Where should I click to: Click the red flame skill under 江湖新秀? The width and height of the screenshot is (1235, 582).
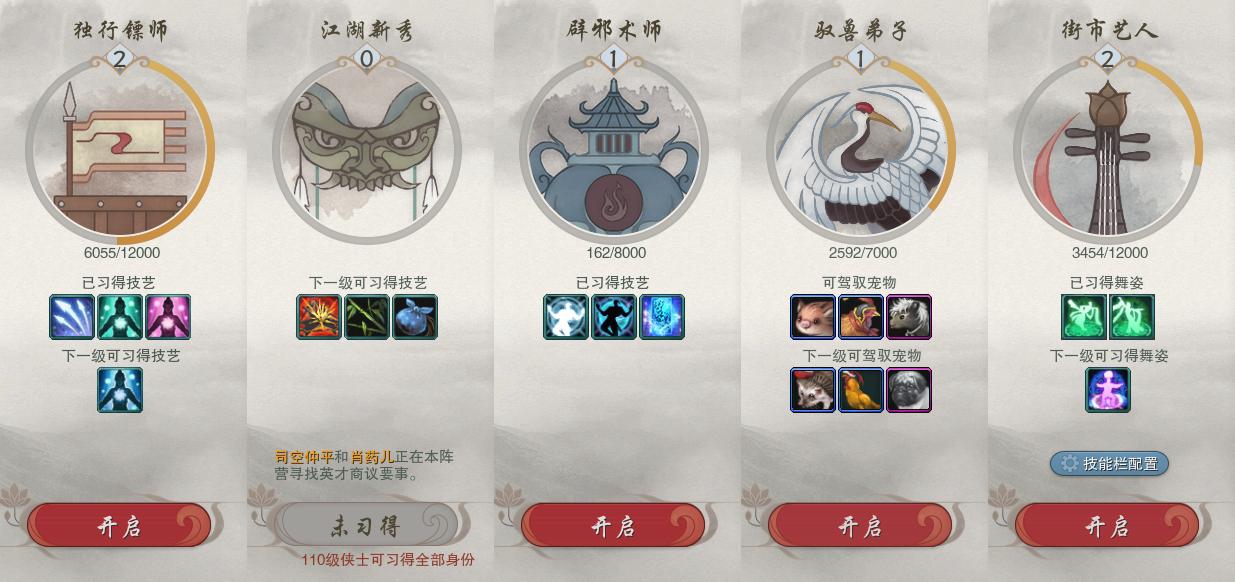pyautogui.click(x=319, y=317)
